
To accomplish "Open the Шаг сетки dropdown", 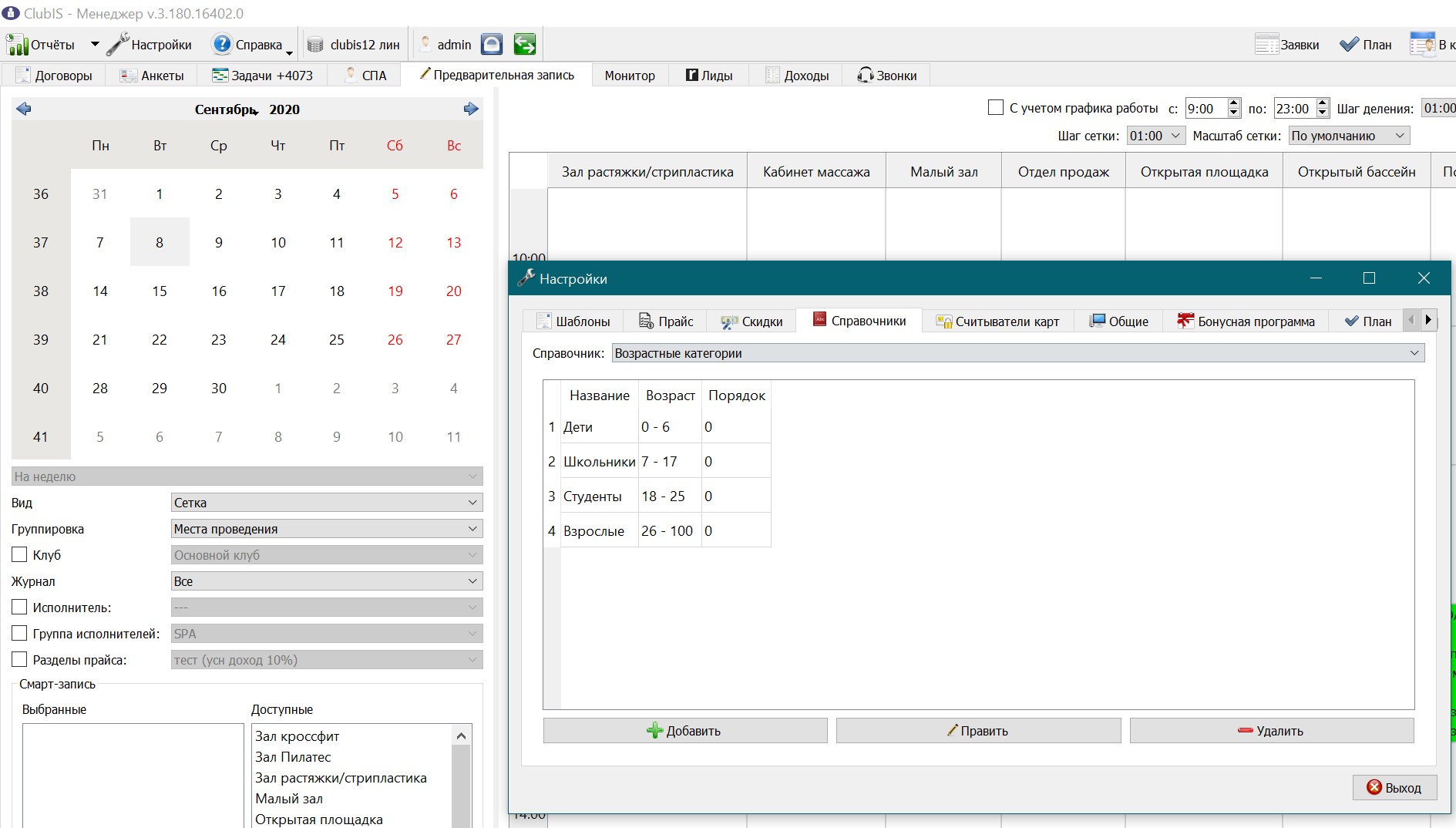I will tap(1155, 136).
